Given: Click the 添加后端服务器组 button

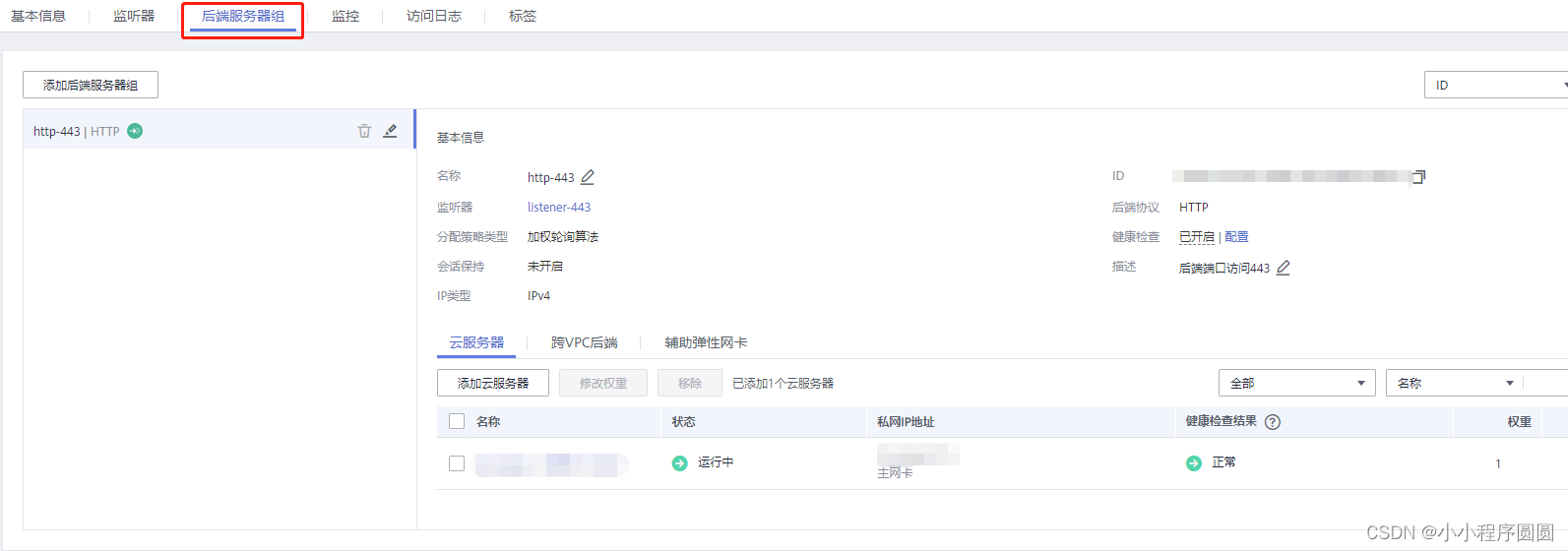Looking at the screenshot, I should [x=91, y=85].
